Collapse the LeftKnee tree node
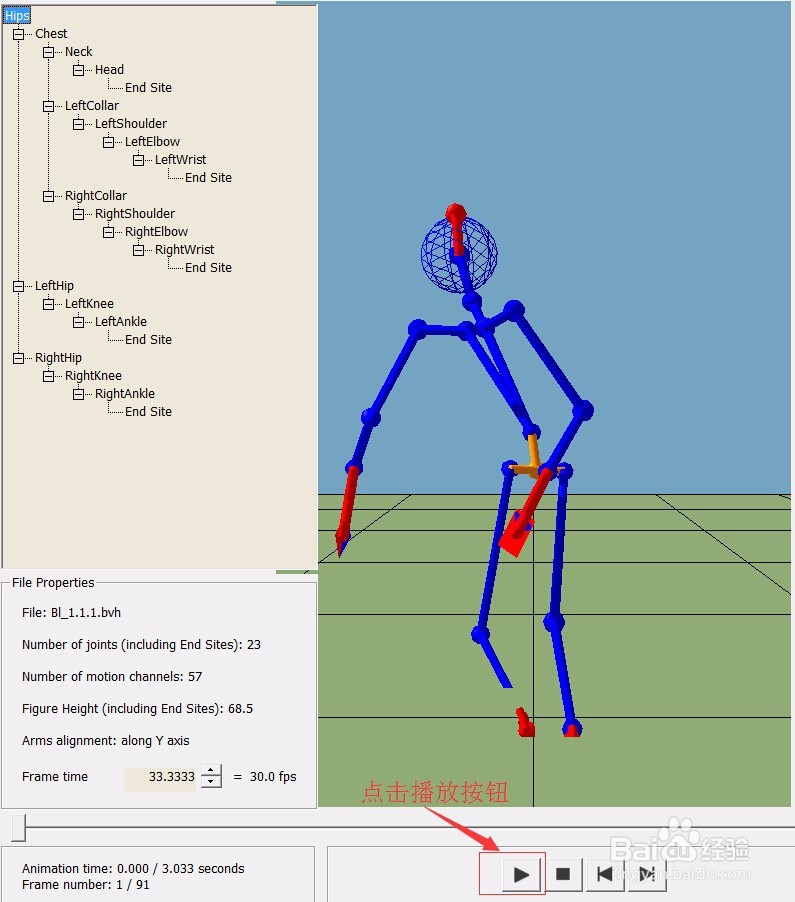795x902 pixels. click(48, 304)
